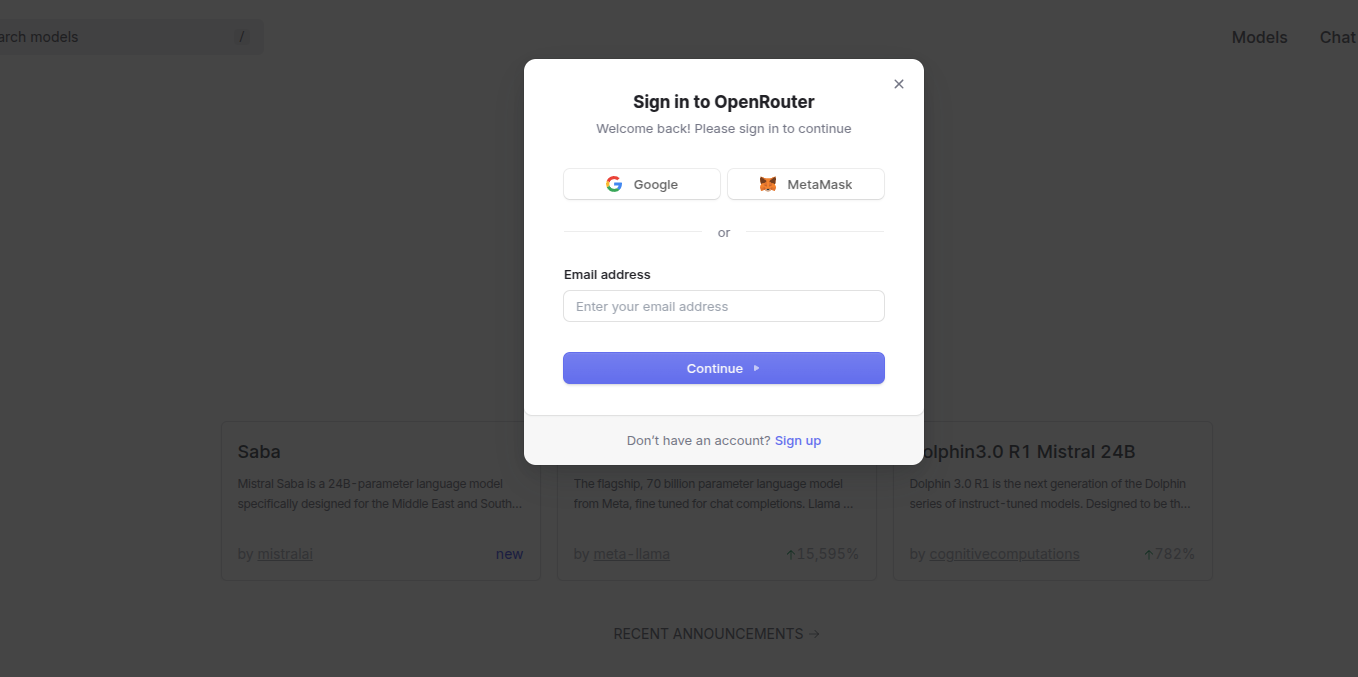
Task: Click the Google logo icon
Action: point(613,184)
